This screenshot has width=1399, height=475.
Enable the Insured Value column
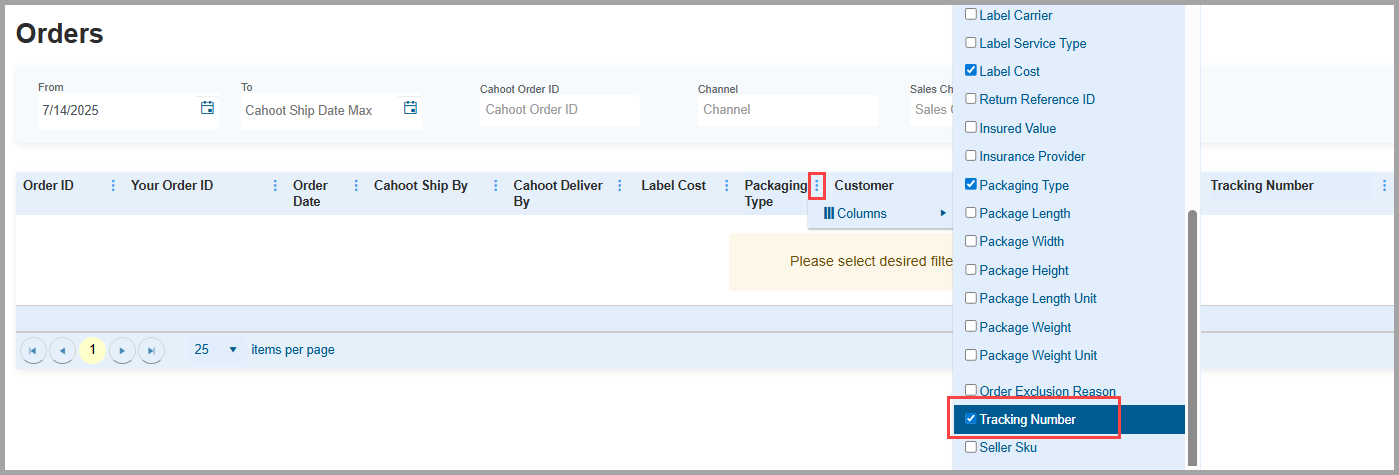click(970, 128)
